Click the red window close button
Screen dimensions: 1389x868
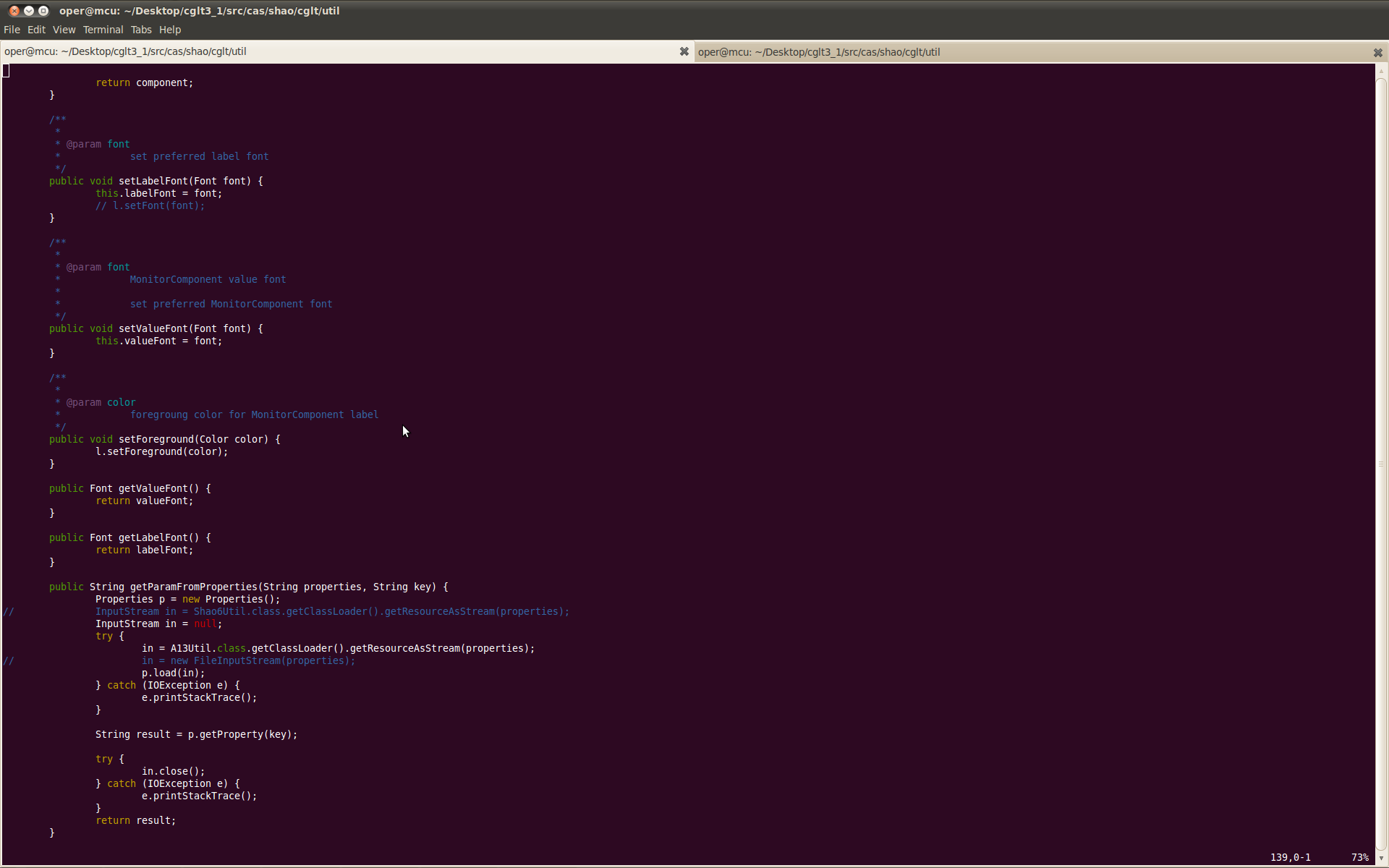[x=14, y=11]
